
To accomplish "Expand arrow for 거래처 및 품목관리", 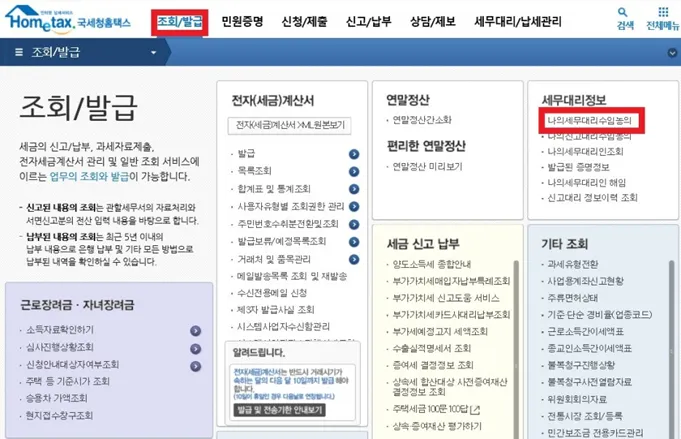I will [x=354, y=259].
